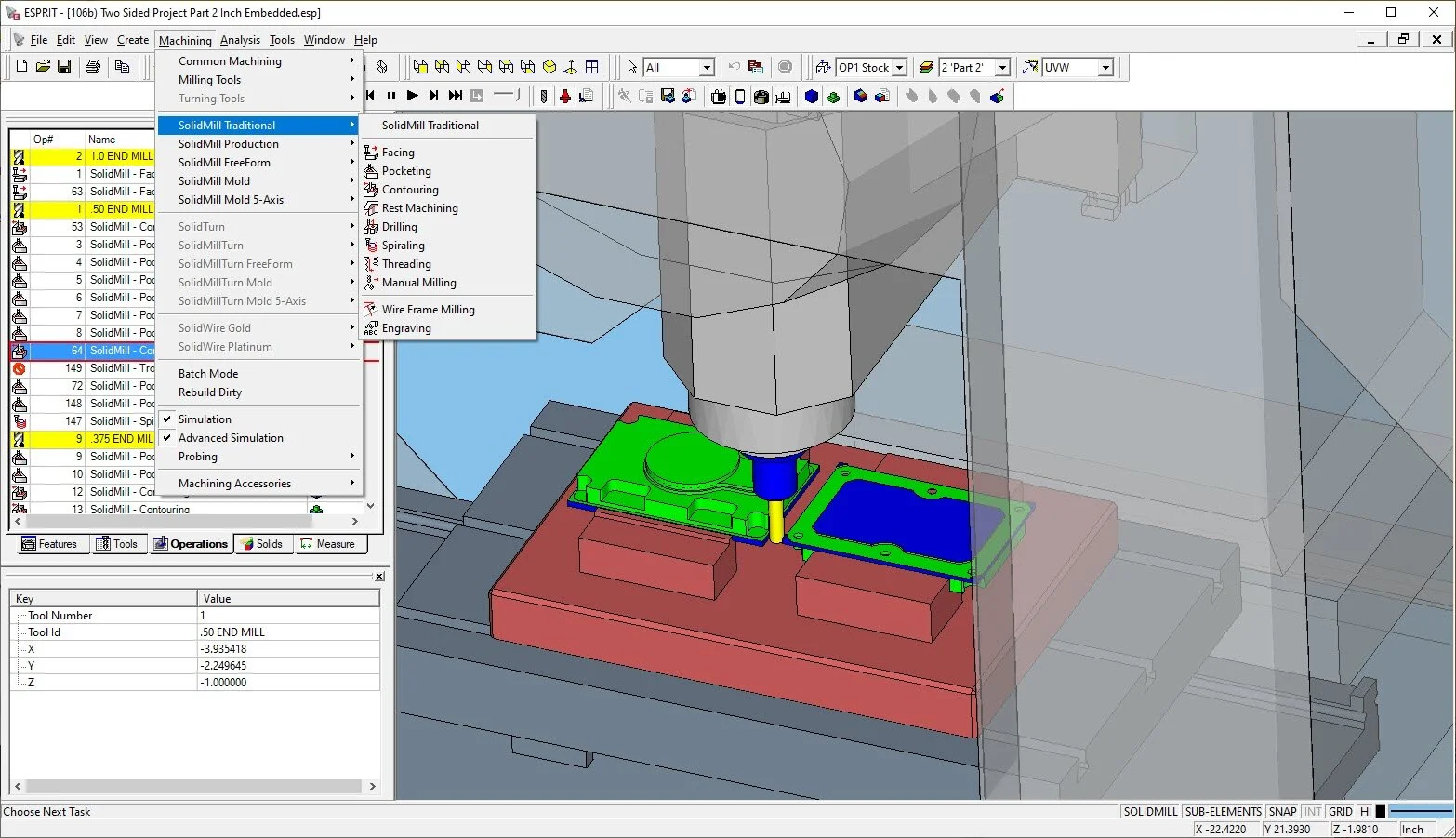This screenshot has width=1456, height=838.
Task: Play the simulation
Action: pyautogui.click(x=412, y=96)
